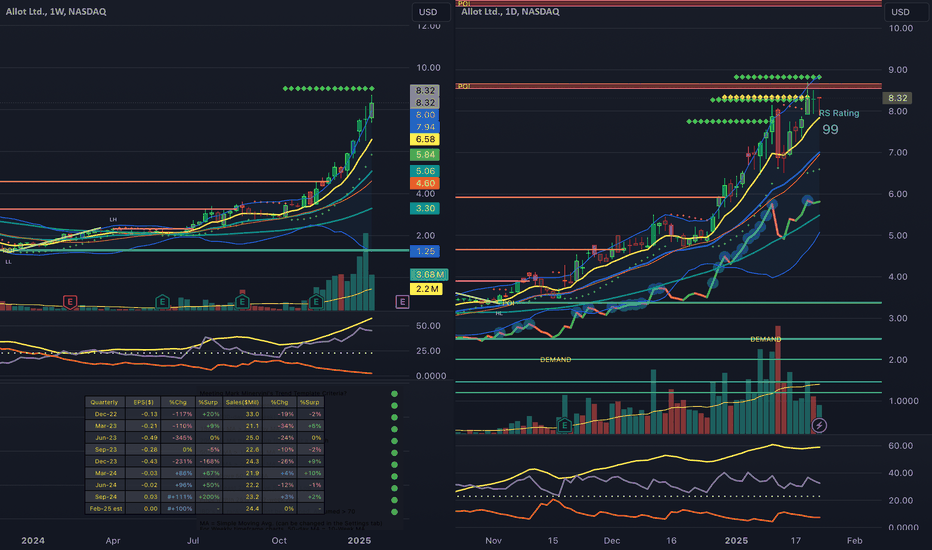The height and width of the screenshot is (550, 932).
Task: Click the 2024 label on weekly time axis
Action: point(33,540)
